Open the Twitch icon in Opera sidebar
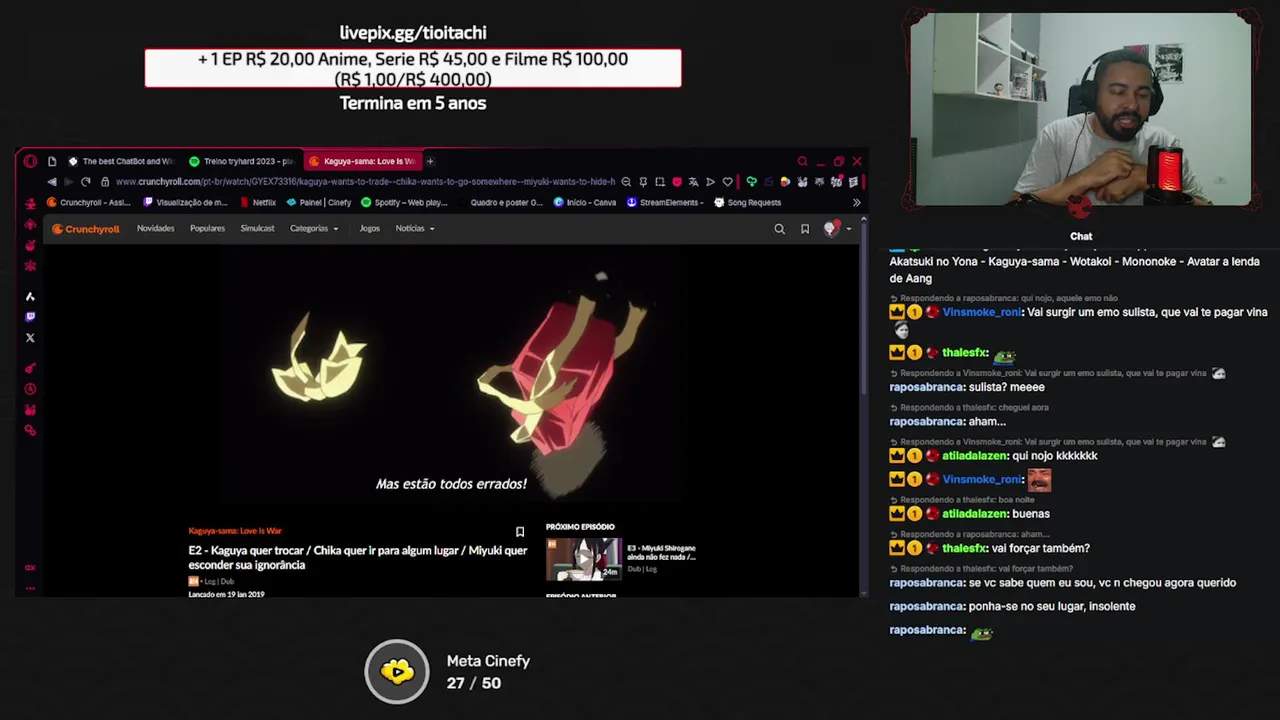This screenshot has width=1280, height=720. (x=30, y=317)
